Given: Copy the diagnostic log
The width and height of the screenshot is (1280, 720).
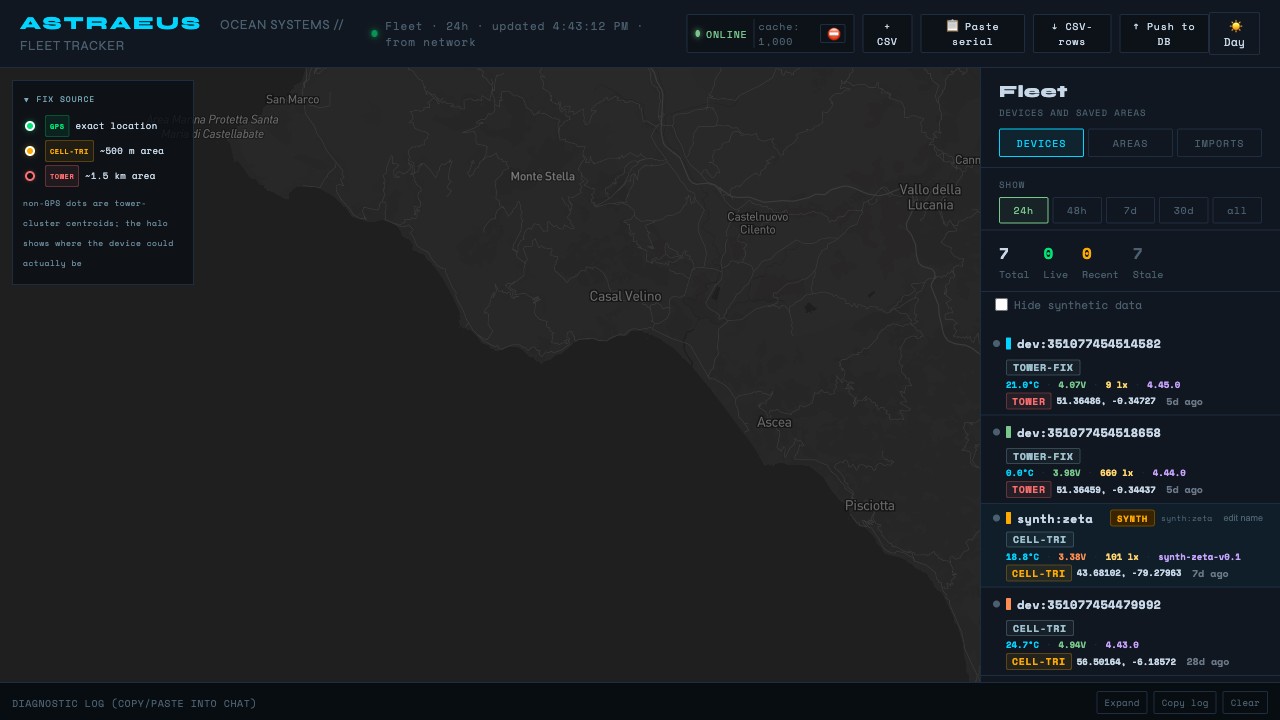Looking at the screenshot, I should tap(1185, 702).
